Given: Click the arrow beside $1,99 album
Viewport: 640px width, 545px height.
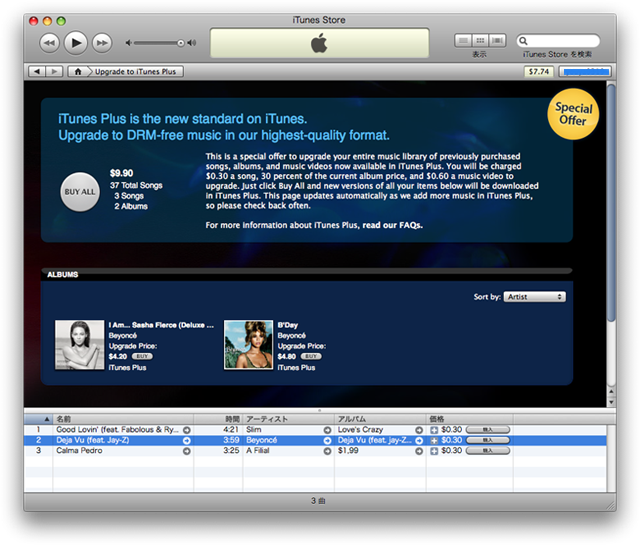Looking at the screenshot, I should click(x=419, y=452).
